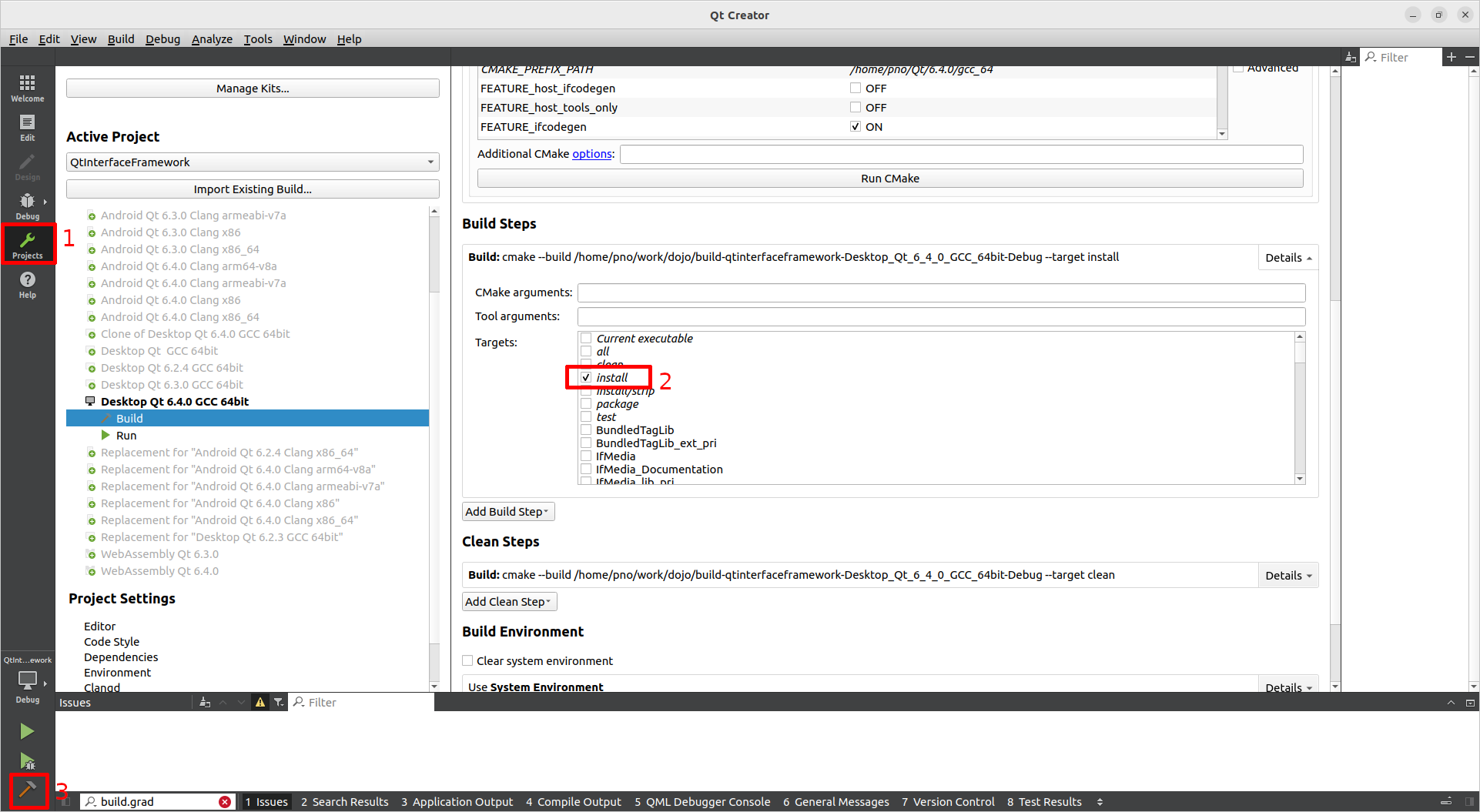
Task: Click the build settings page scrollbar
Action: point(1335,377)
